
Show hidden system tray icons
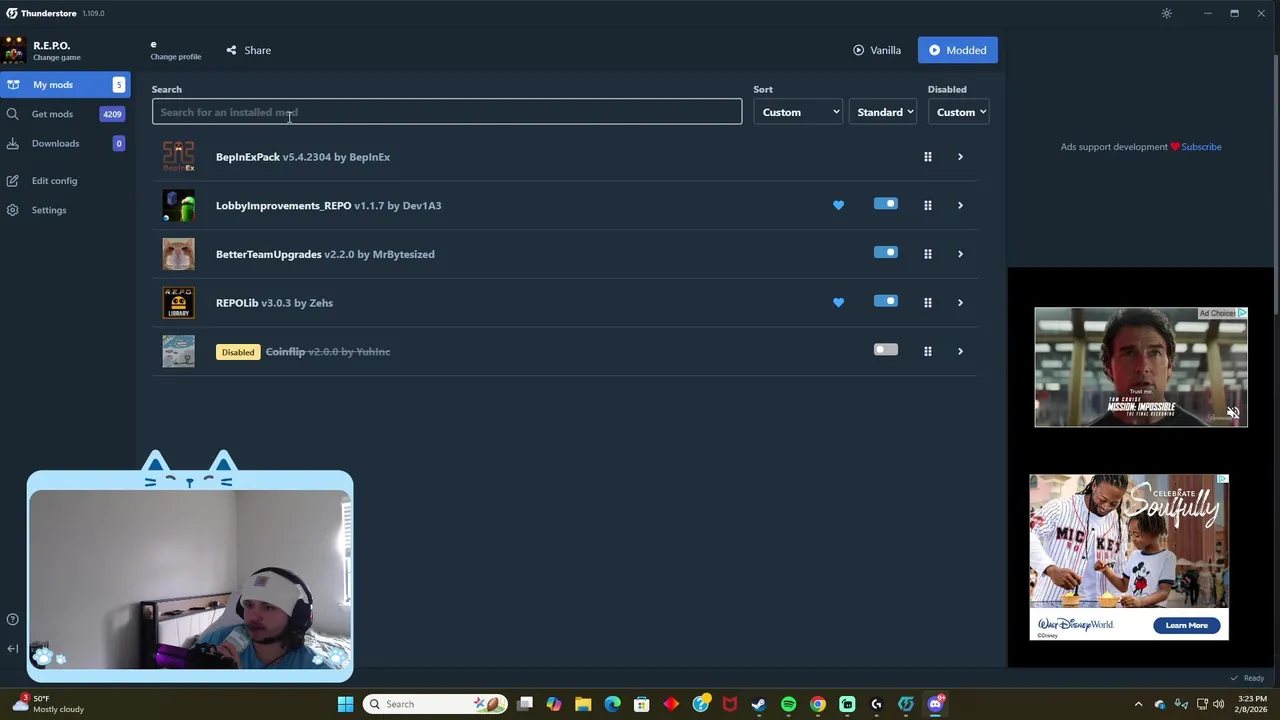click(1138, 704)
